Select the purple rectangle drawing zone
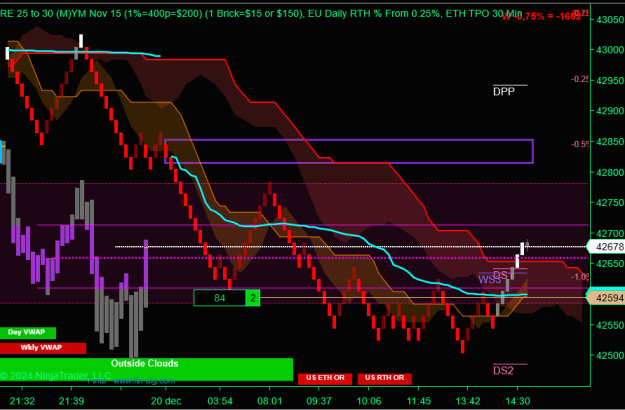 tap(349, 151)
